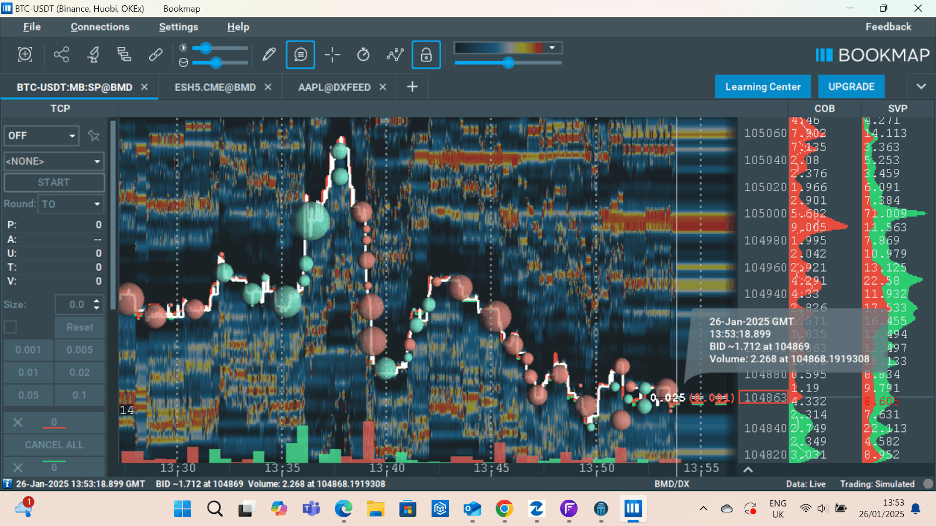This screenshot has width=936, height=526.
Task: Tick the checkbox beside the Reset button
Action: 11,327
